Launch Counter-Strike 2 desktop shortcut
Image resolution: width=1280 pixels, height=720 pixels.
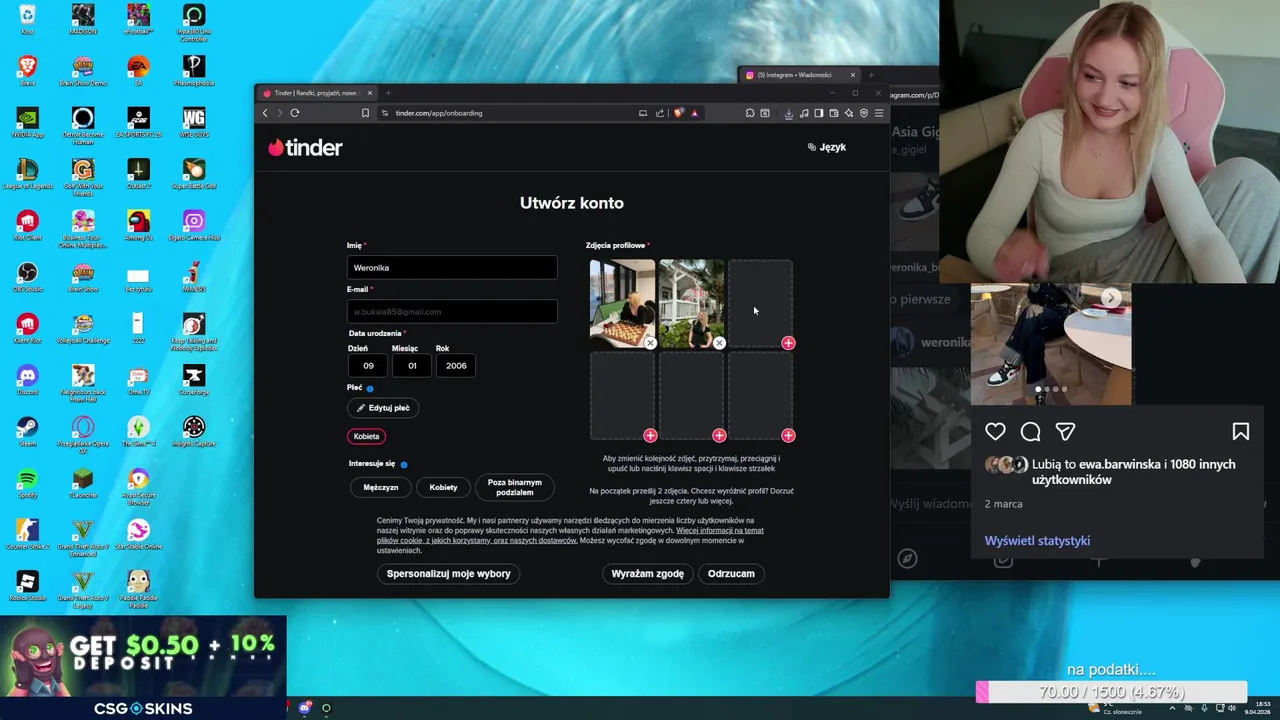pyautogui.click(x=27, y=533)
